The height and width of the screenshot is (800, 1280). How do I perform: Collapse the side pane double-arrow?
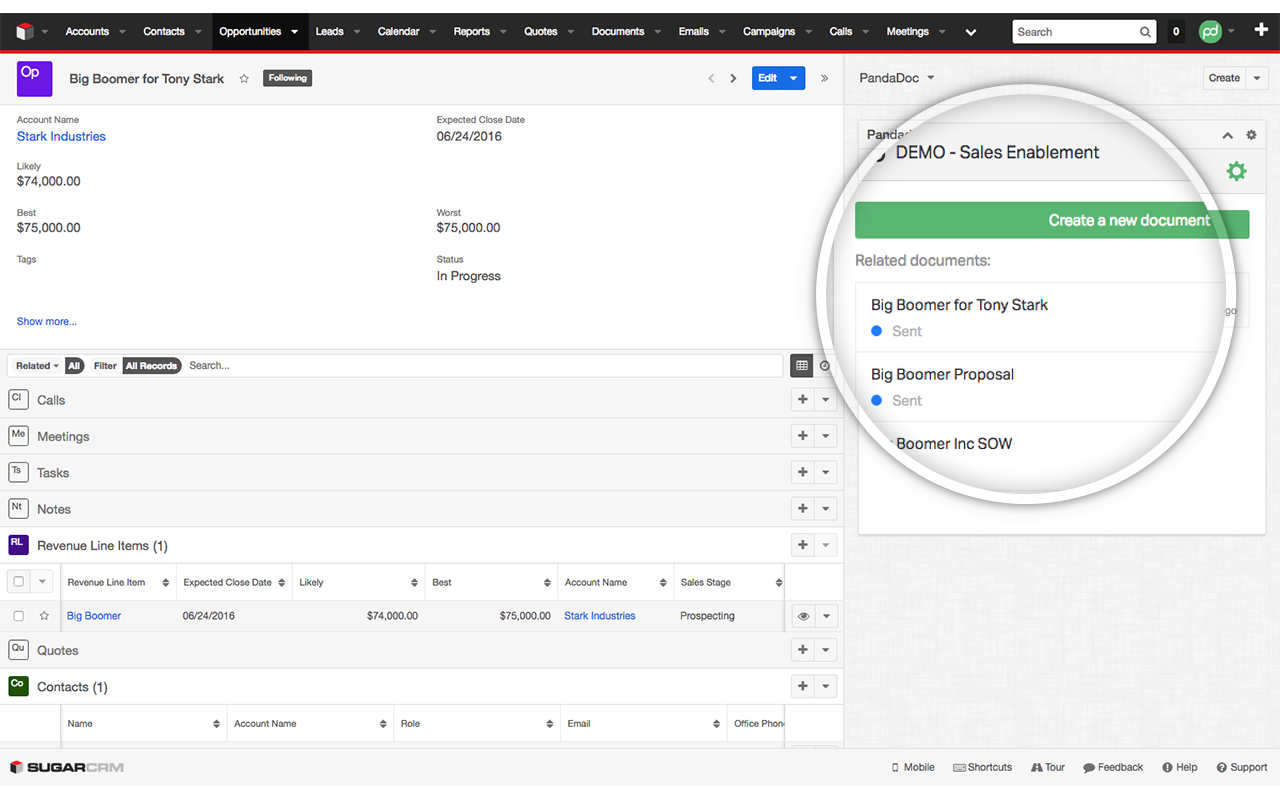[824, 78]
